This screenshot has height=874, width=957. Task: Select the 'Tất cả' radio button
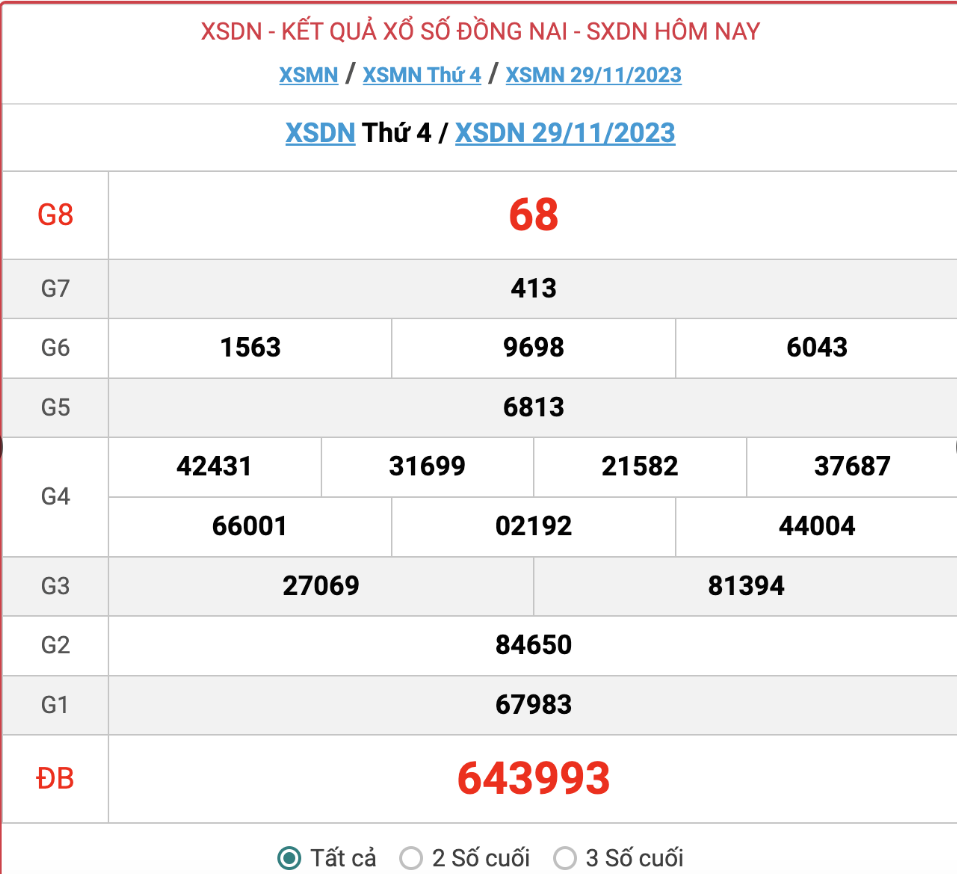pyautogui.click(x=289, y=858)
